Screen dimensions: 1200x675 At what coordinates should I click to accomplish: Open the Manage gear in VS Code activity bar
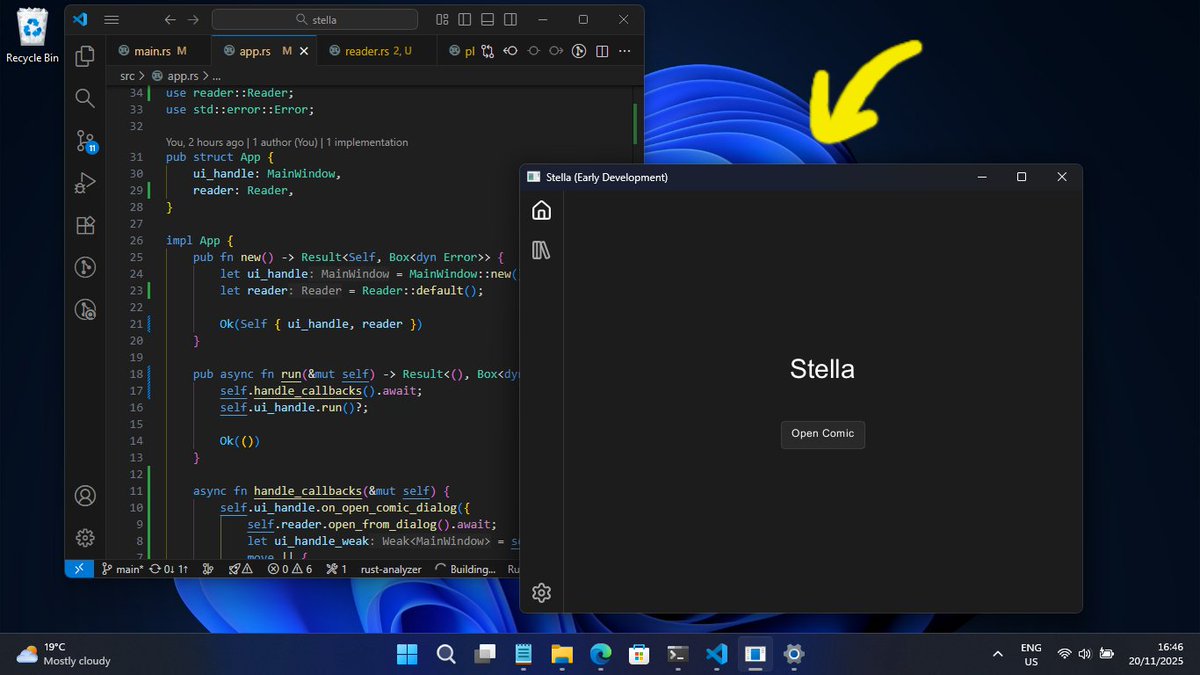coord(85,538)
